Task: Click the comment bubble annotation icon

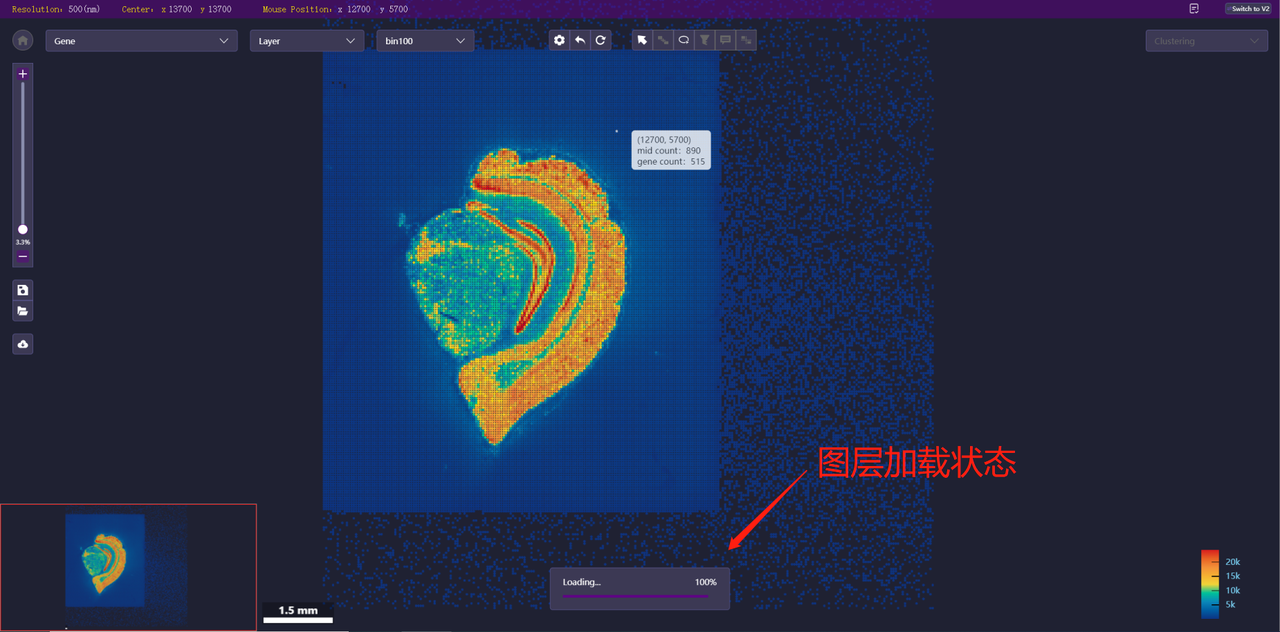Action: coord(725,41)
